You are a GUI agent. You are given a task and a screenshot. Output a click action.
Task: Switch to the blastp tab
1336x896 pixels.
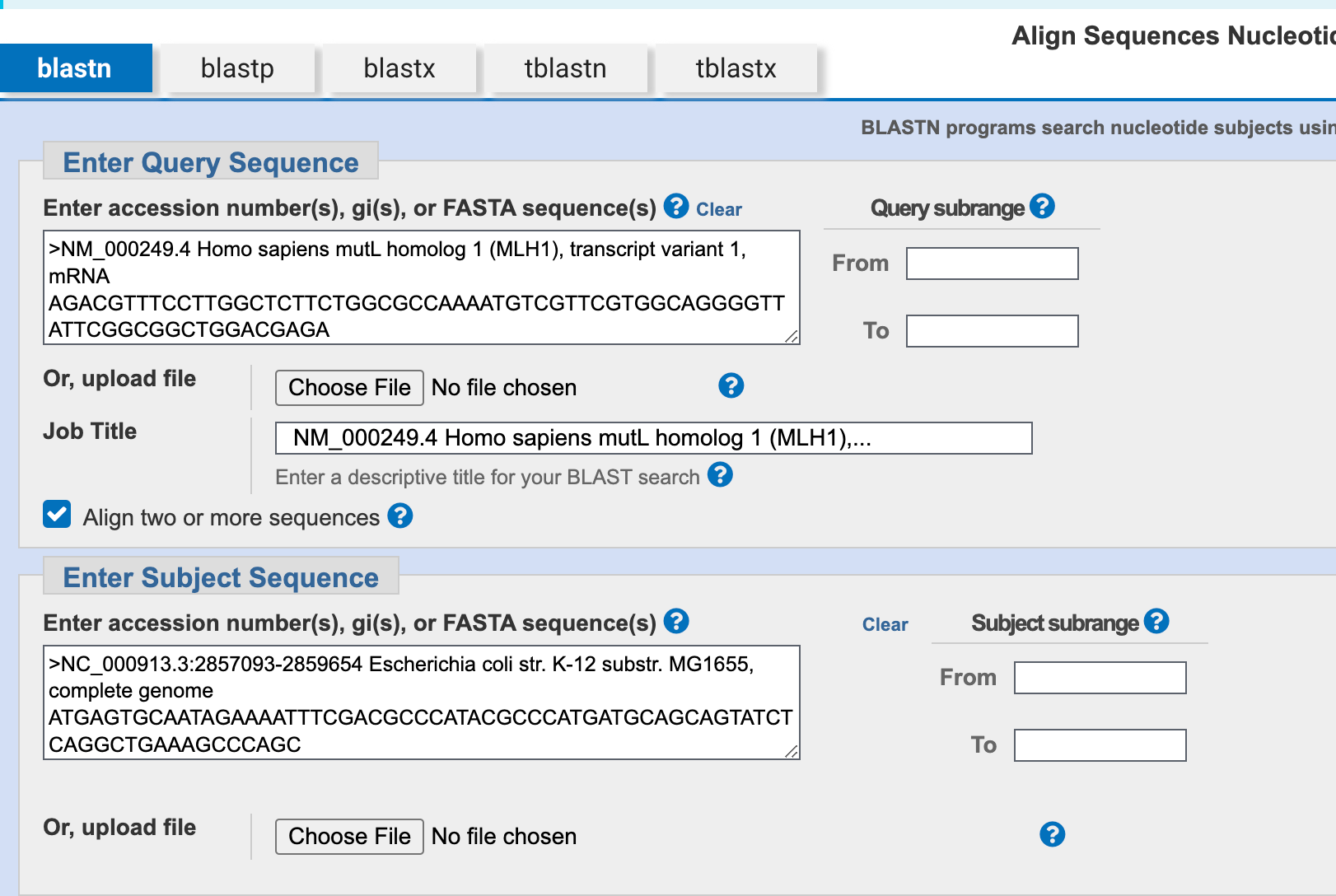click(237, 68)
